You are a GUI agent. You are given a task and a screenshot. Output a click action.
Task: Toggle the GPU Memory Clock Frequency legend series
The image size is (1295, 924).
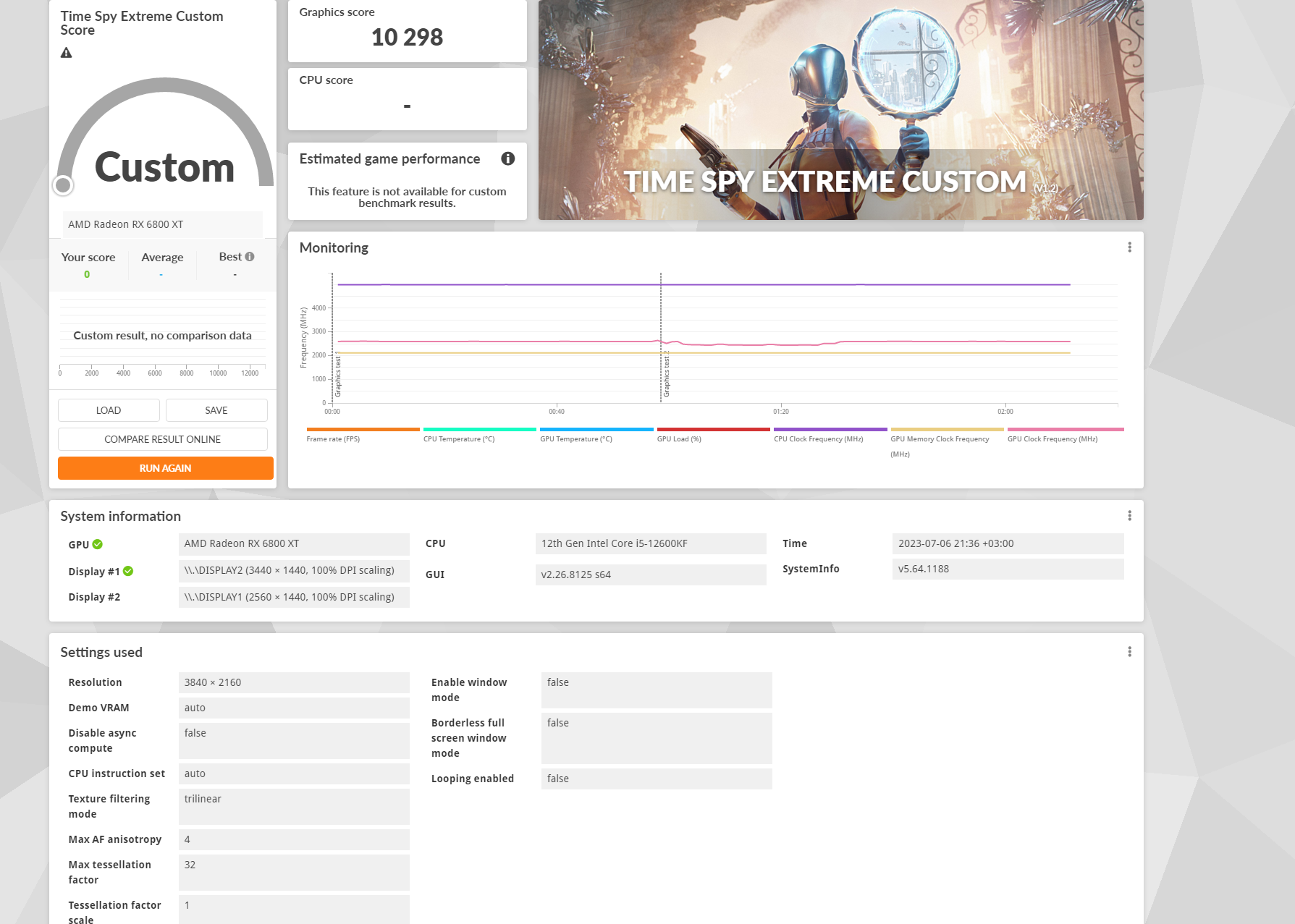(x=948, y=442)
